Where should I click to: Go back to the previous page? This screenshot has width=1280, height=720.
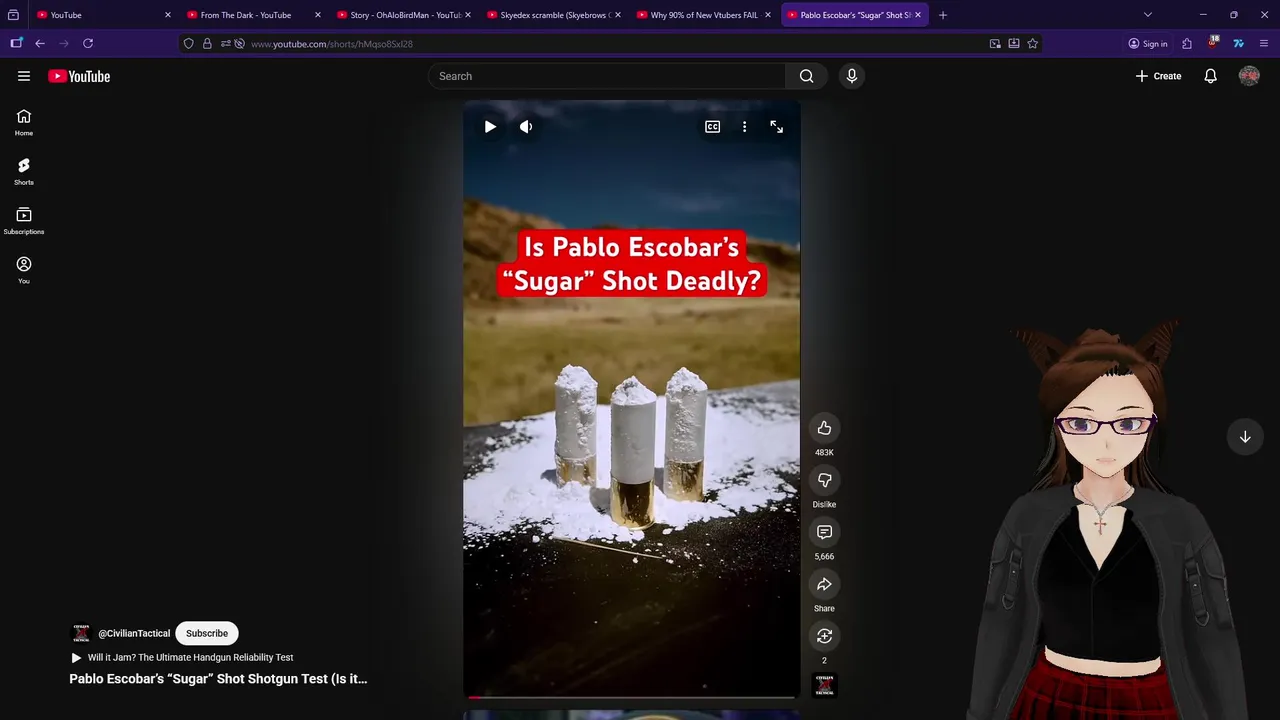(40, 43)
